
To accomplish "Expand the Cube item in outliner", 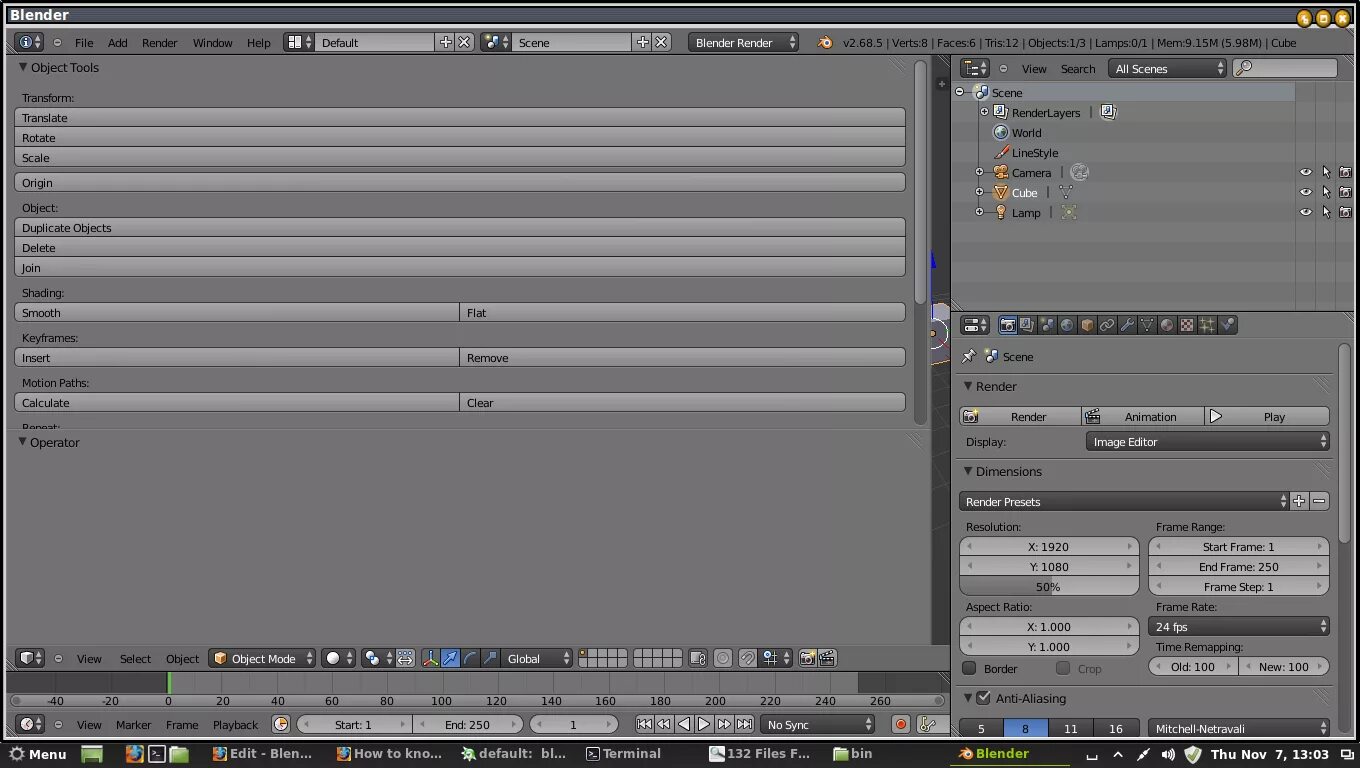I will tap(980, 193).
